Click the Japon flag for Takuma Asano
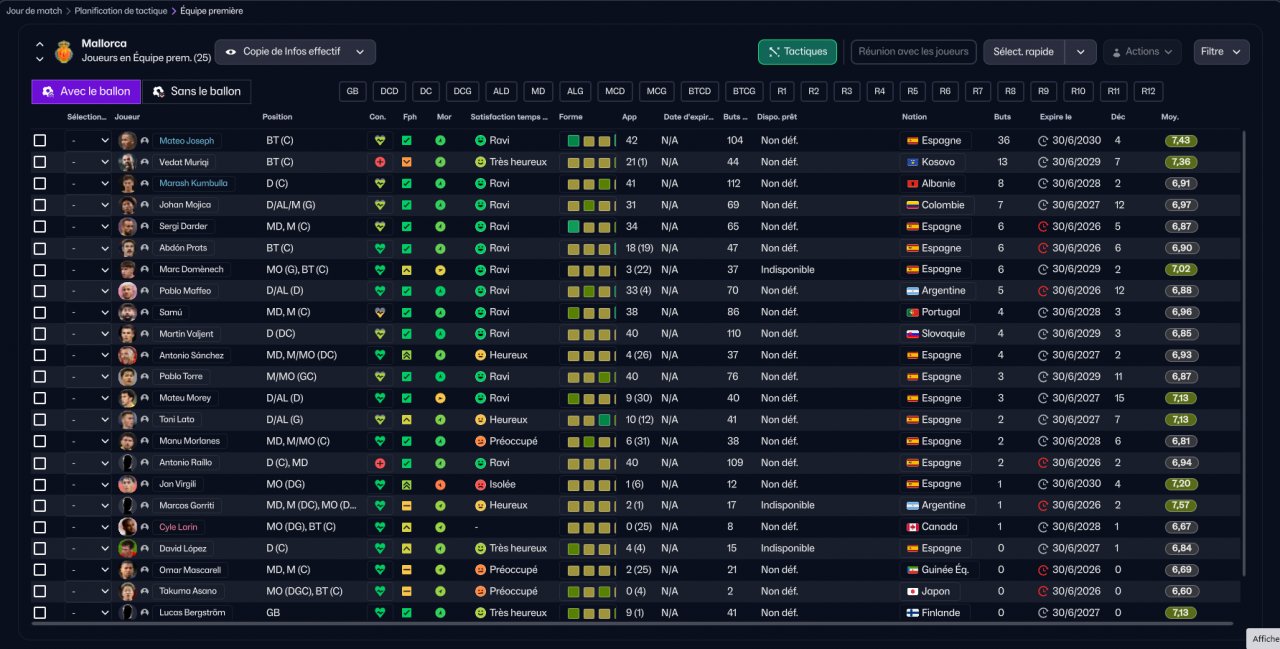The width and height of the screenshot is (1280, 649). (x=912, y=591)
